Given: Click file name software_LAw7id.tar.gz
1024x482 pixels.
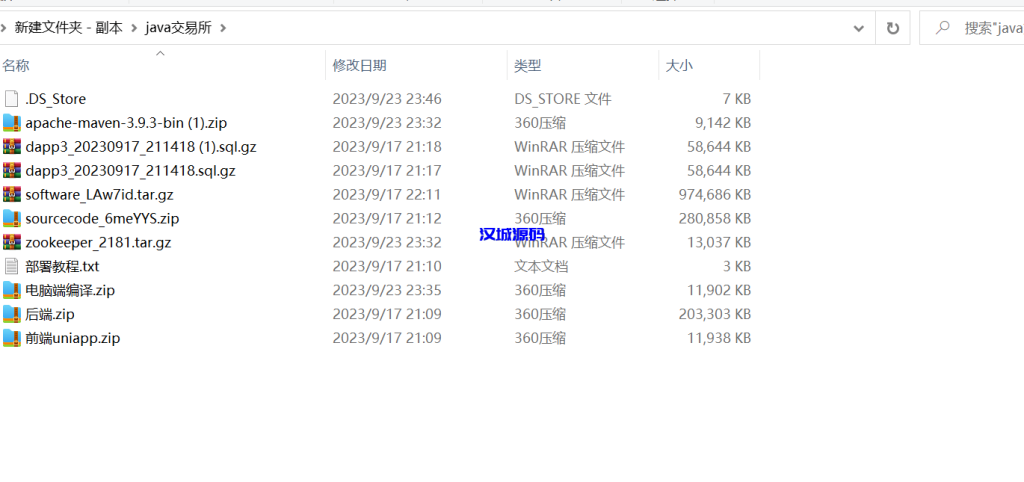Looking at the screenshot, I should pos(99,195).
